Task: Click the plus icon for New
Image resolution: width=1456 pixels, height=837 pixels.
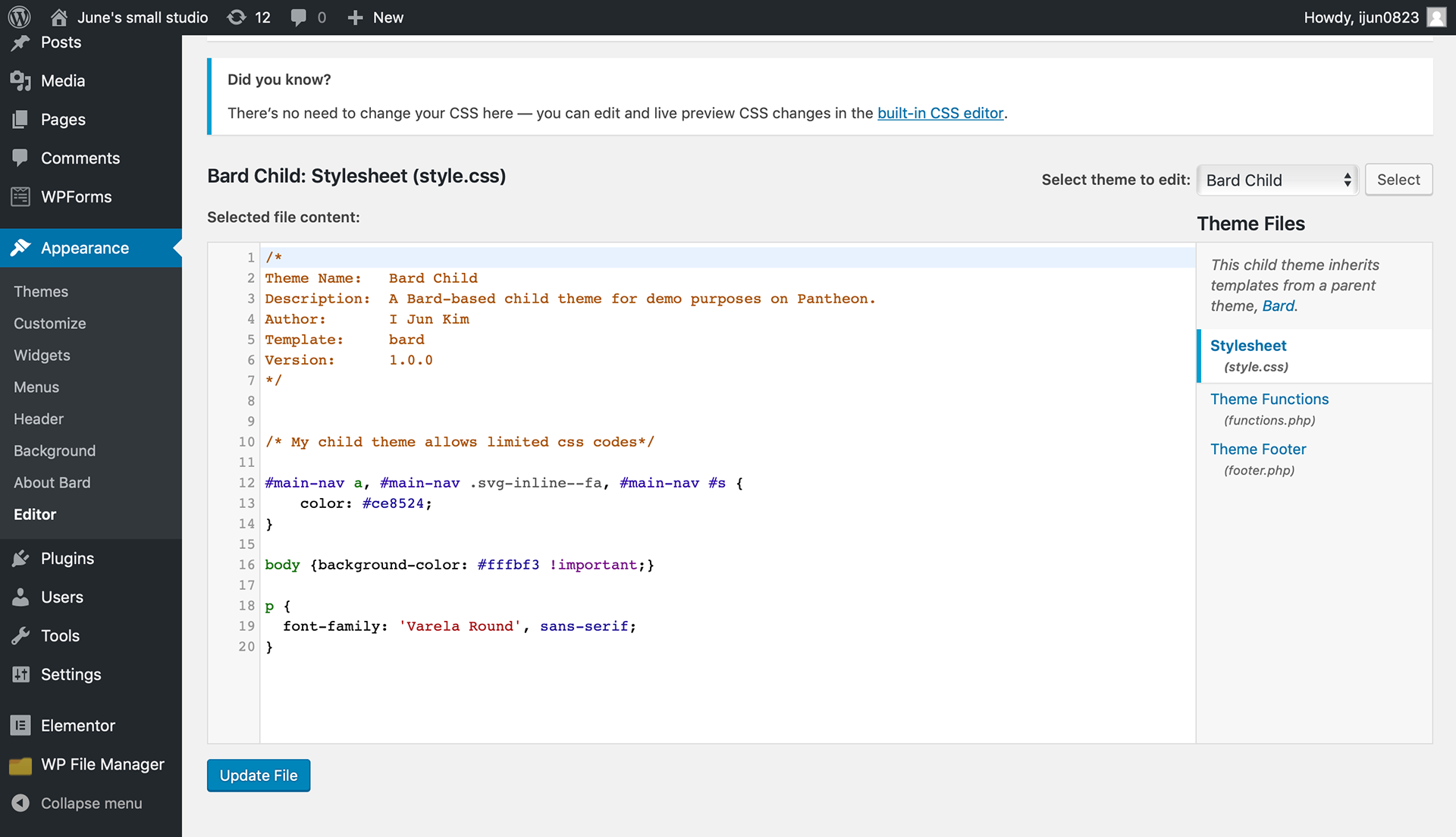Action: (x=355, y=17)
